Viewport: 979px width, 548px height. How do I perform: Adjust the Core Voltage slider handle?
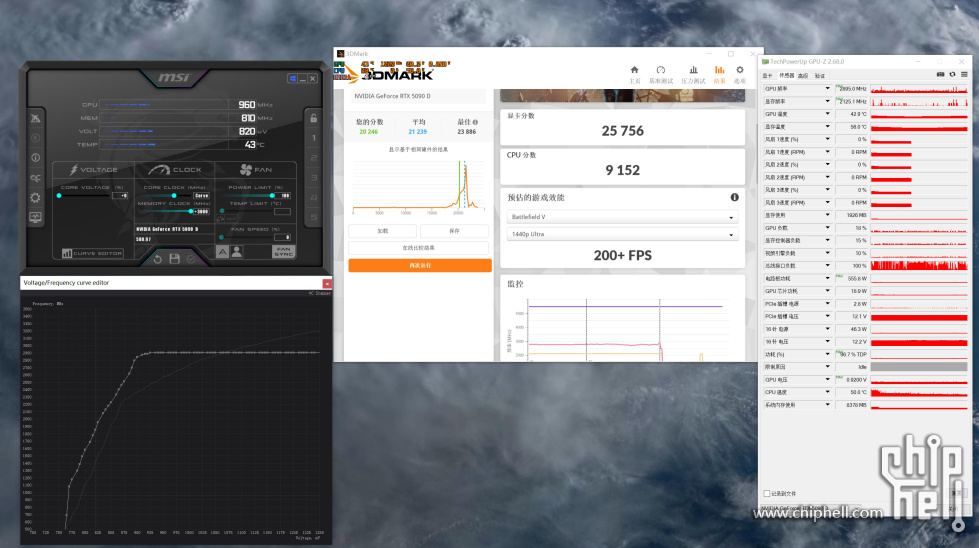[59, 195]
